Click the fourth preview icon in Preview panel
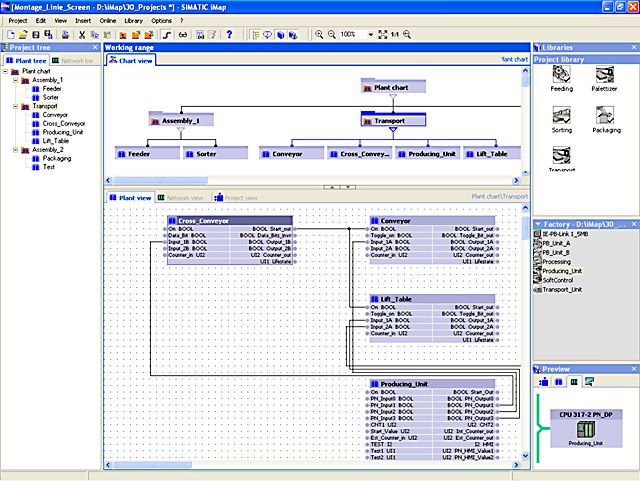The image size is (640, 481). coord(589,382)
